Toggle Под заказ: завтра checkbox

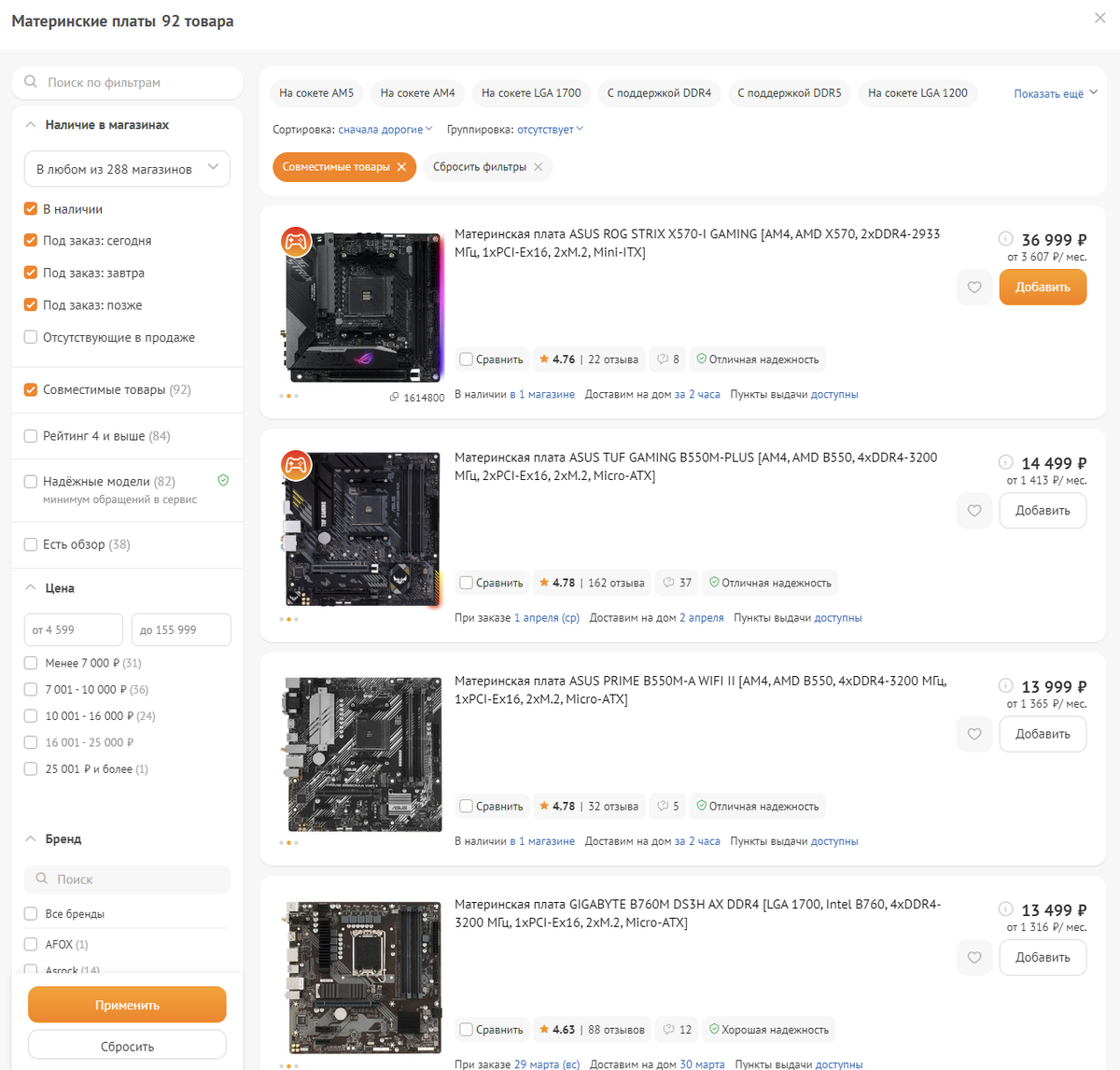[x=31, y=274]
